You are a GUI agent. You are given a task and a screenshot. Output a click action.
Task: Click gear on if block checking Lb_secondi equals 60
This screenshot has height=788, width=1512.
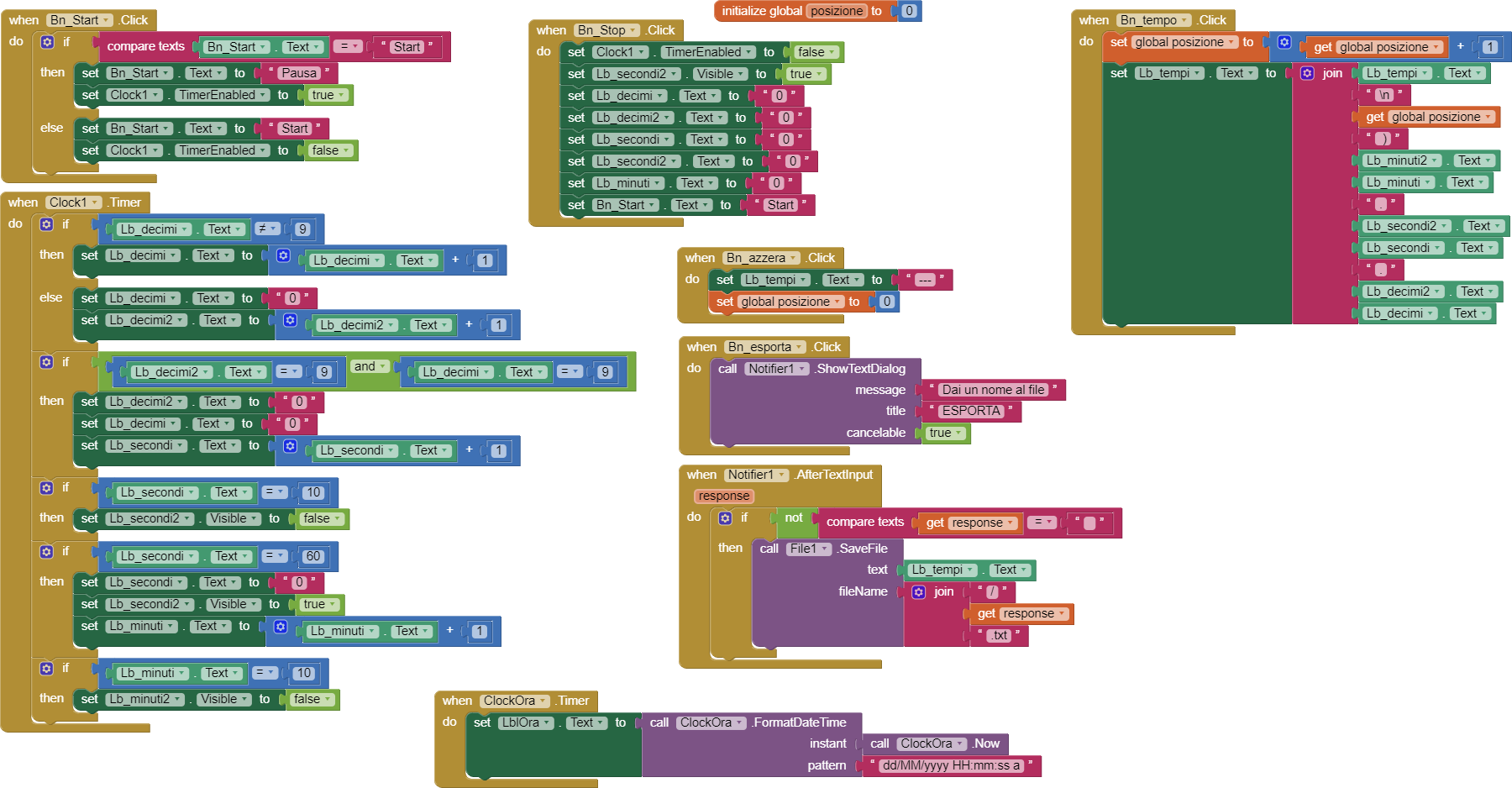click(47, 552)
